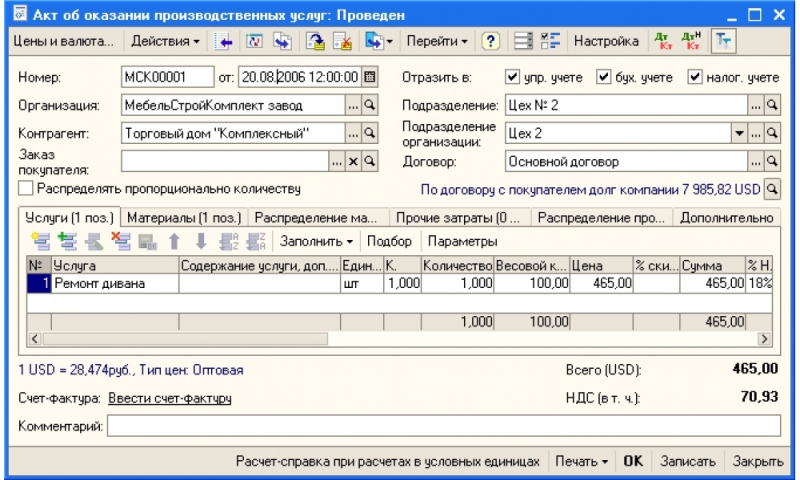Open the Дополнительно tab
The width and height of the screenshot is (800, 480).
(x=724, y=216)
